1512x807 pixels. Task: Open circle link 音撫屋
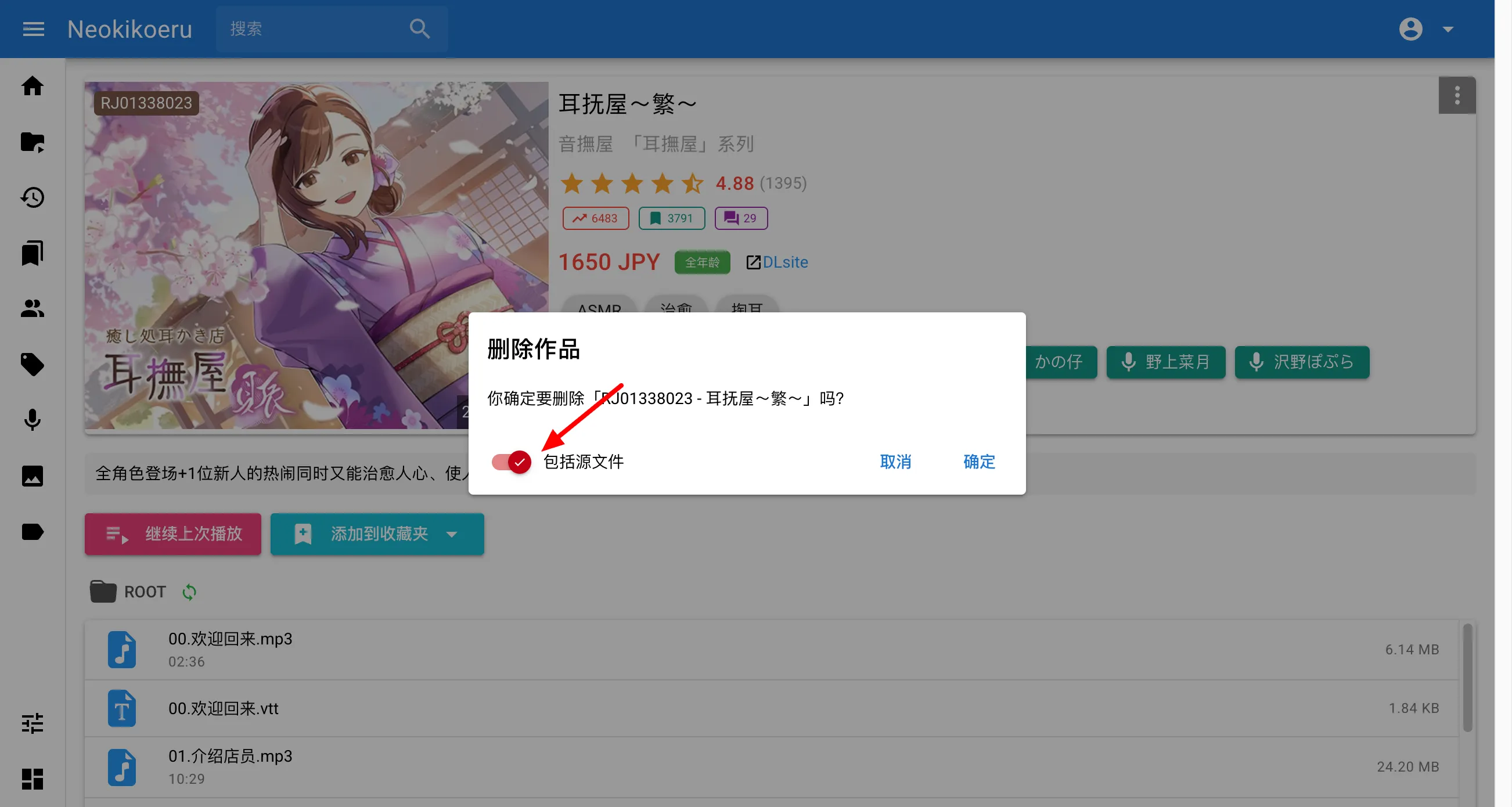[x=585, y=143]
